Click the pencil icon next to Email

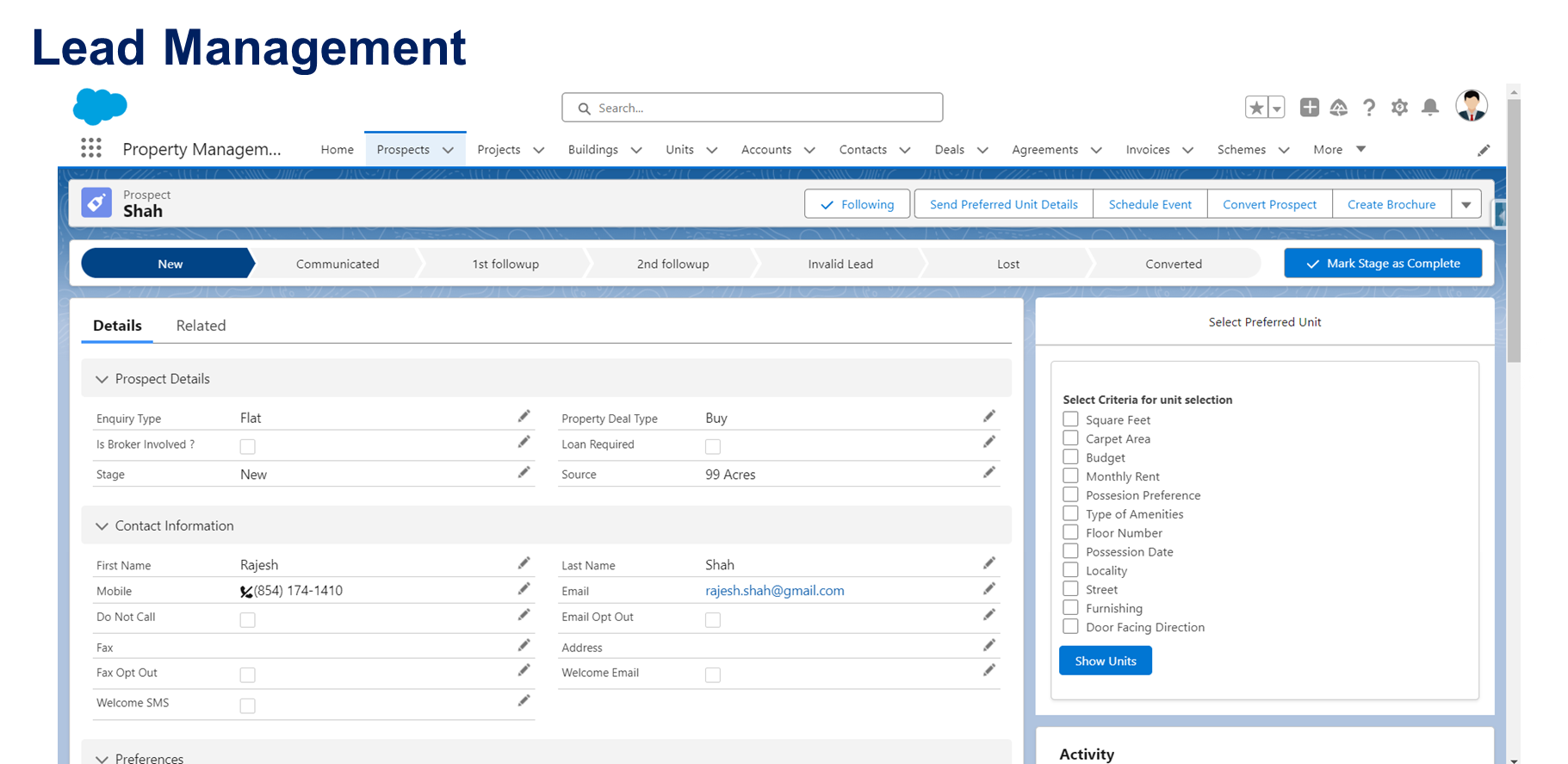[989, 589]
